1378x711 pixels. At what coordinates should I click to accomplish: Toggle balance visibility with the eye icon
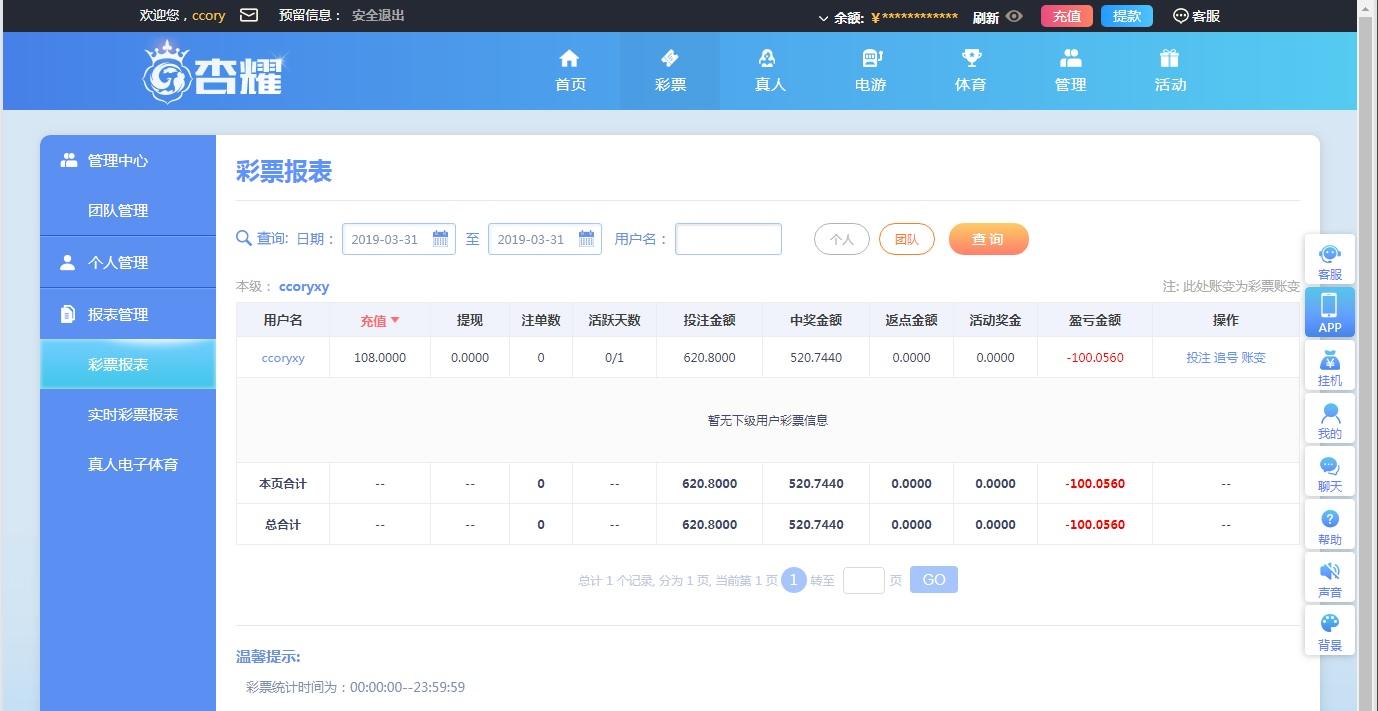(x=1014, y=16)
